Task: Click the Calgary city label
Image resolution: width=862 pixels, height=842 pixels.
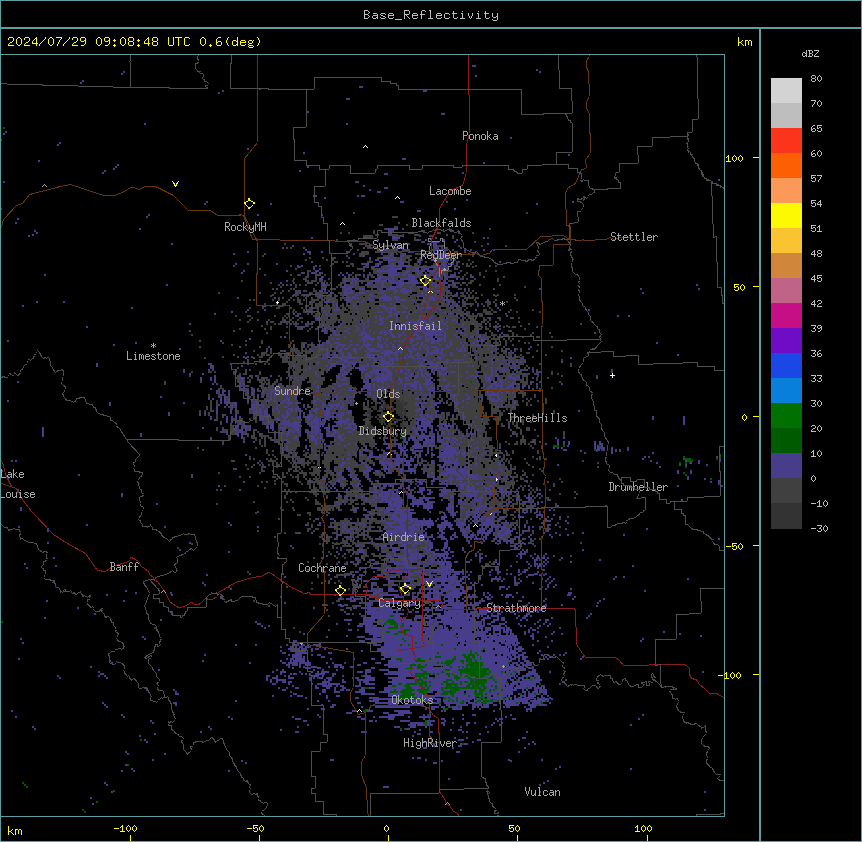Action: tap(400, 603)
